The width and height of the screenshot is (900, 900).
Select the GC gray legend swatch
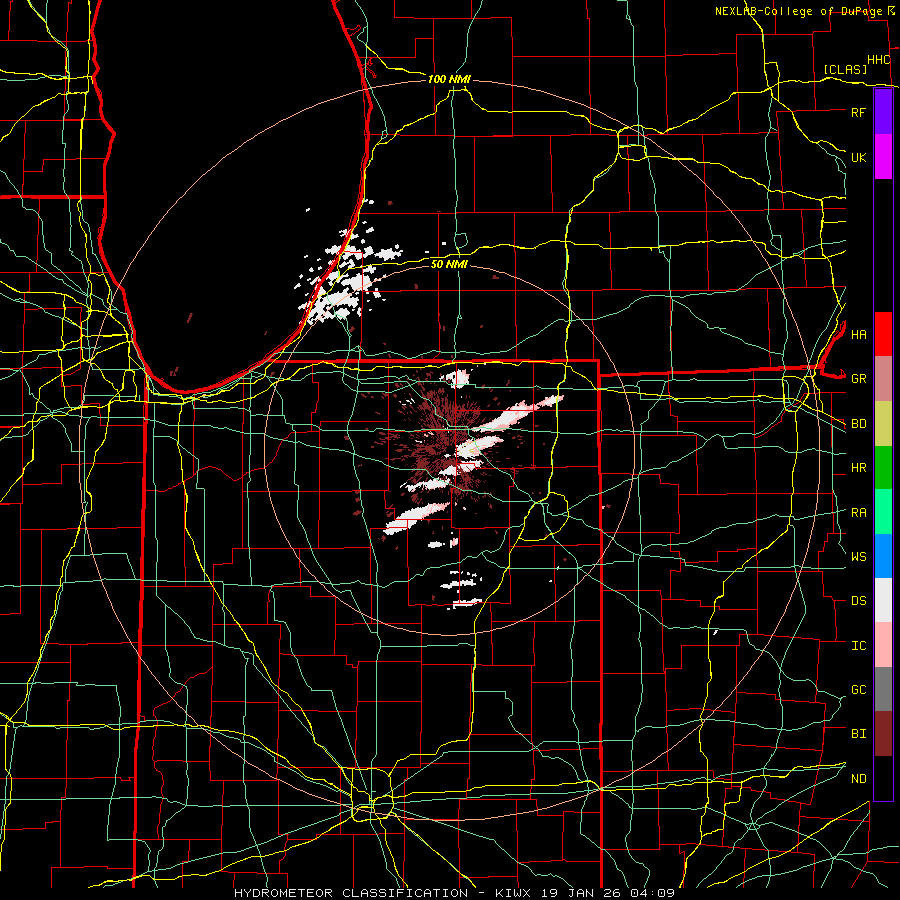click(x=883, y=689)
